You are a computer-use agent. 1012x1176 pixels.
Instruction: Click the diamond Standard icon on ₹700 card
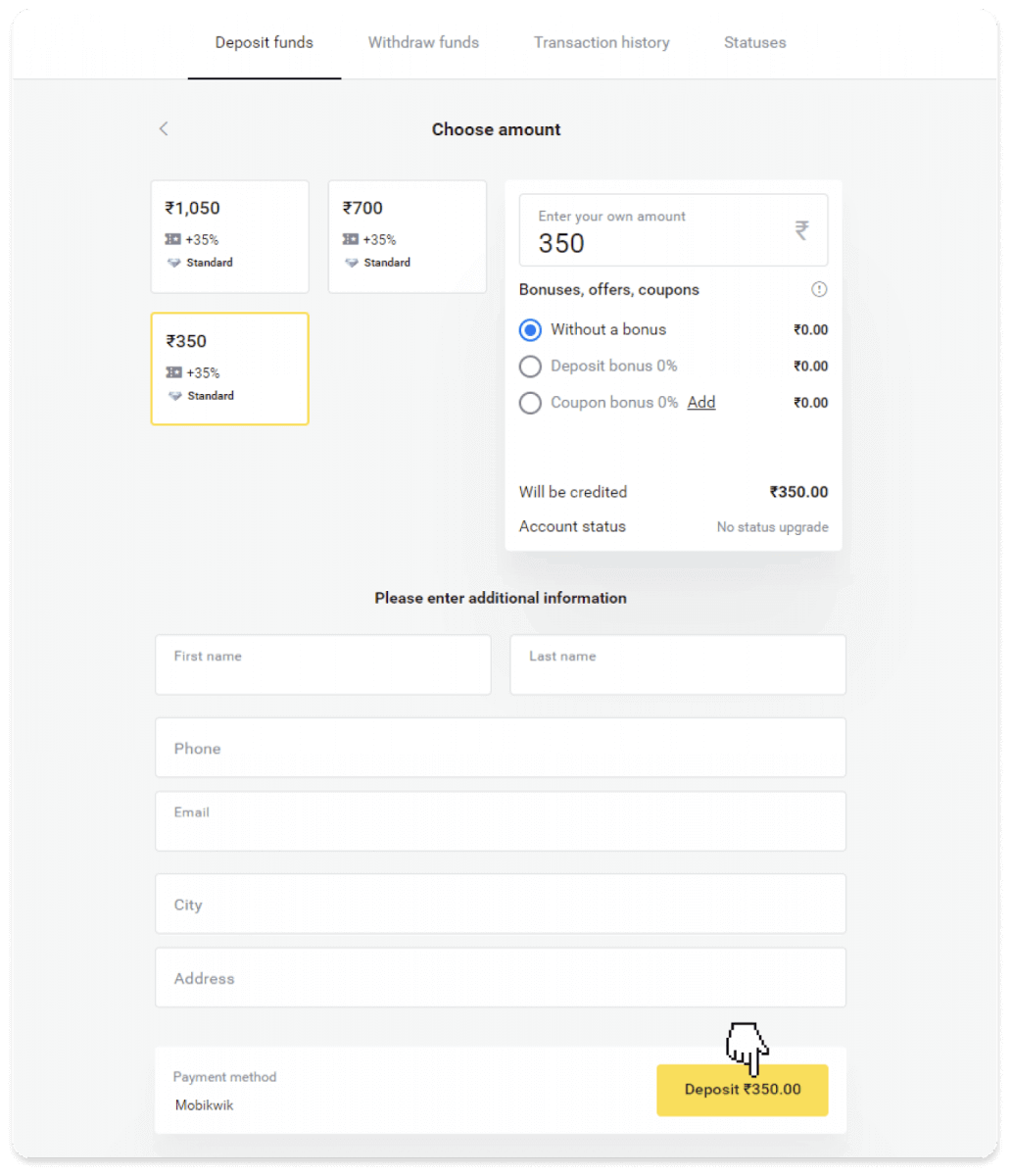352,263
